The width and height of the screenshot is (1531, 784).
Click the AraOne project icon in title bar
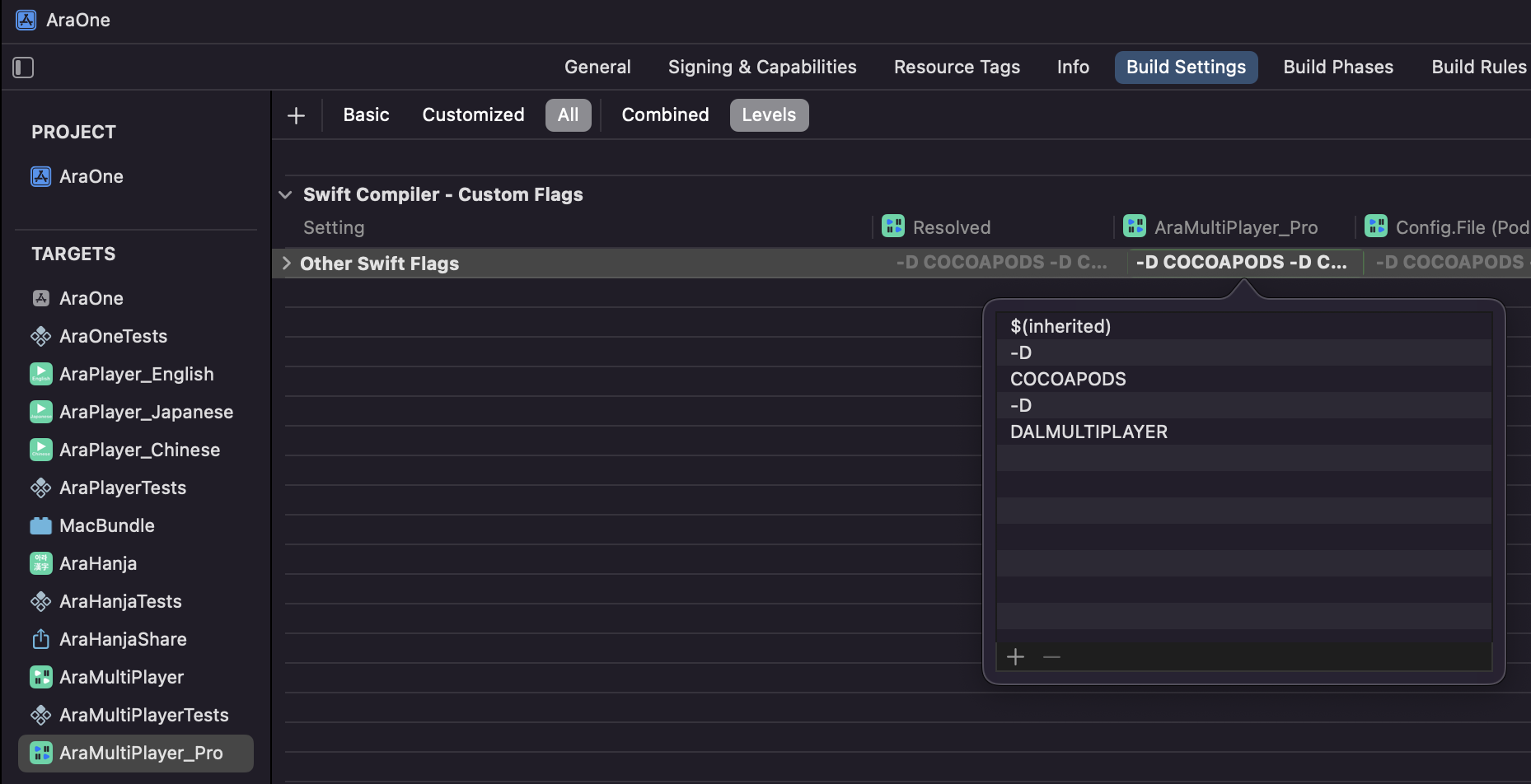coord(26,20)
